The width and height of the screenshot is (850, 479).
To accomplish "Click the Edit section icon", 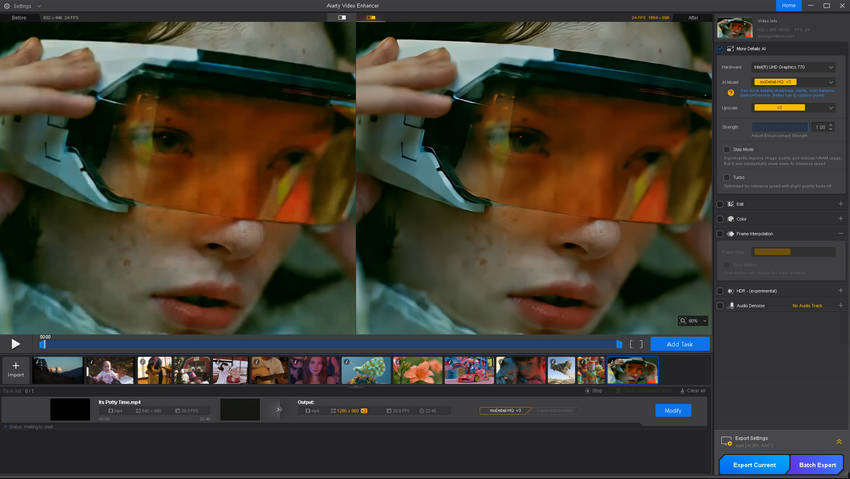I will (730, 204).
